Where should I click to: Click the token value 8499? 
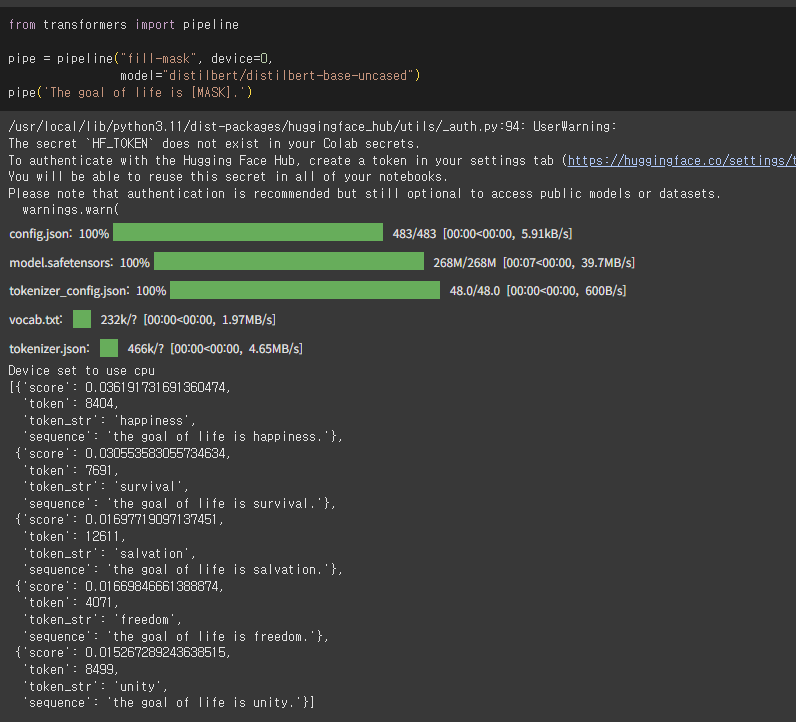(101, 669)
